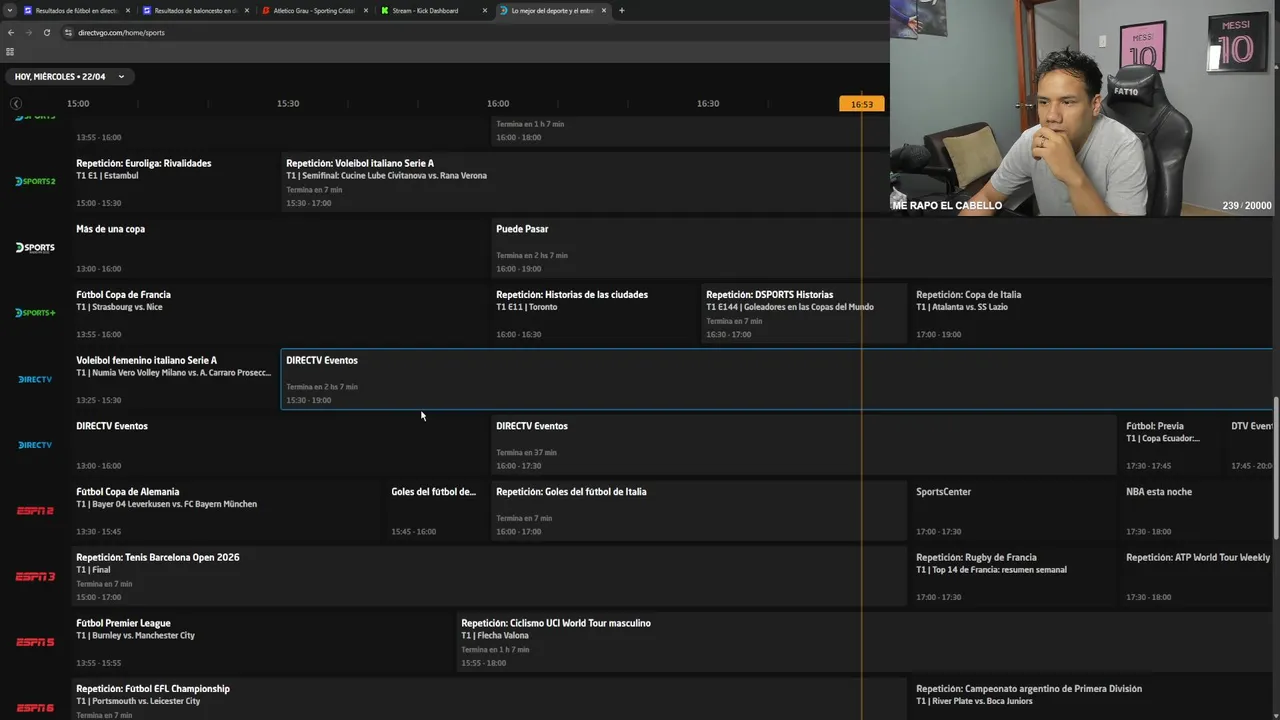Viewport: 1280px width, 720px height.
Task: Close the Stream - Kick Dashboard tab
Action: pyautogui.click(x=485, y=11)
